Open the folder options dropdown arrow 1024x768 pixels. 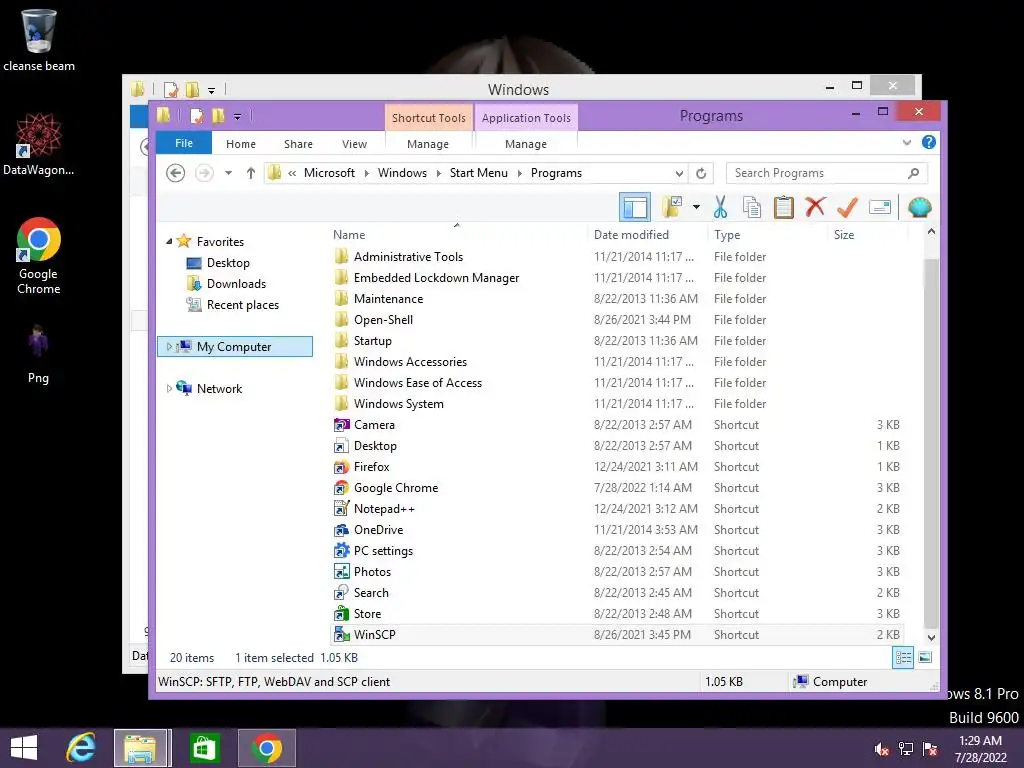pos(696,208)
